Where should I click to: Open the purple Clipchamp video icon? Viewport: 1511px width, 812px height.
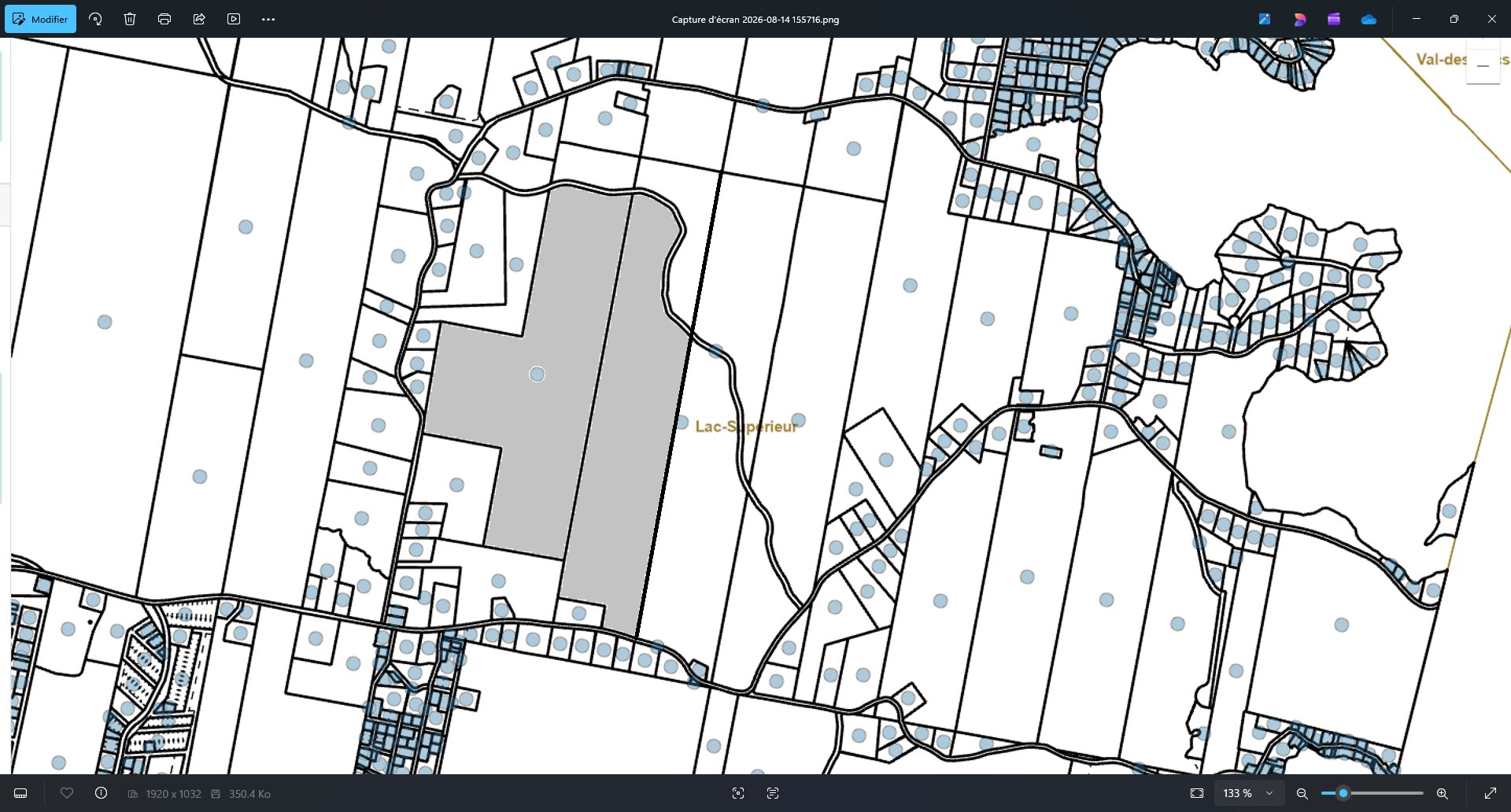pos(1334,19)
